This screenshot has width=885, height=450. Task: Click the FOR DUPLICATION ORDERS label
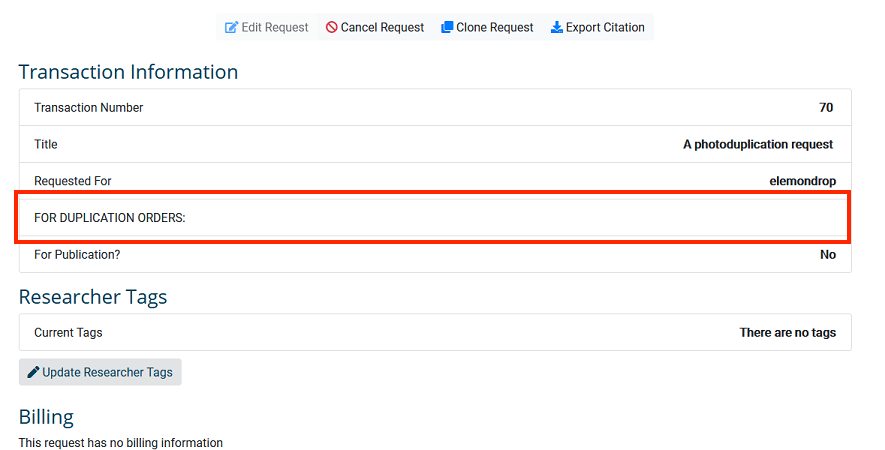pos(110,218)
